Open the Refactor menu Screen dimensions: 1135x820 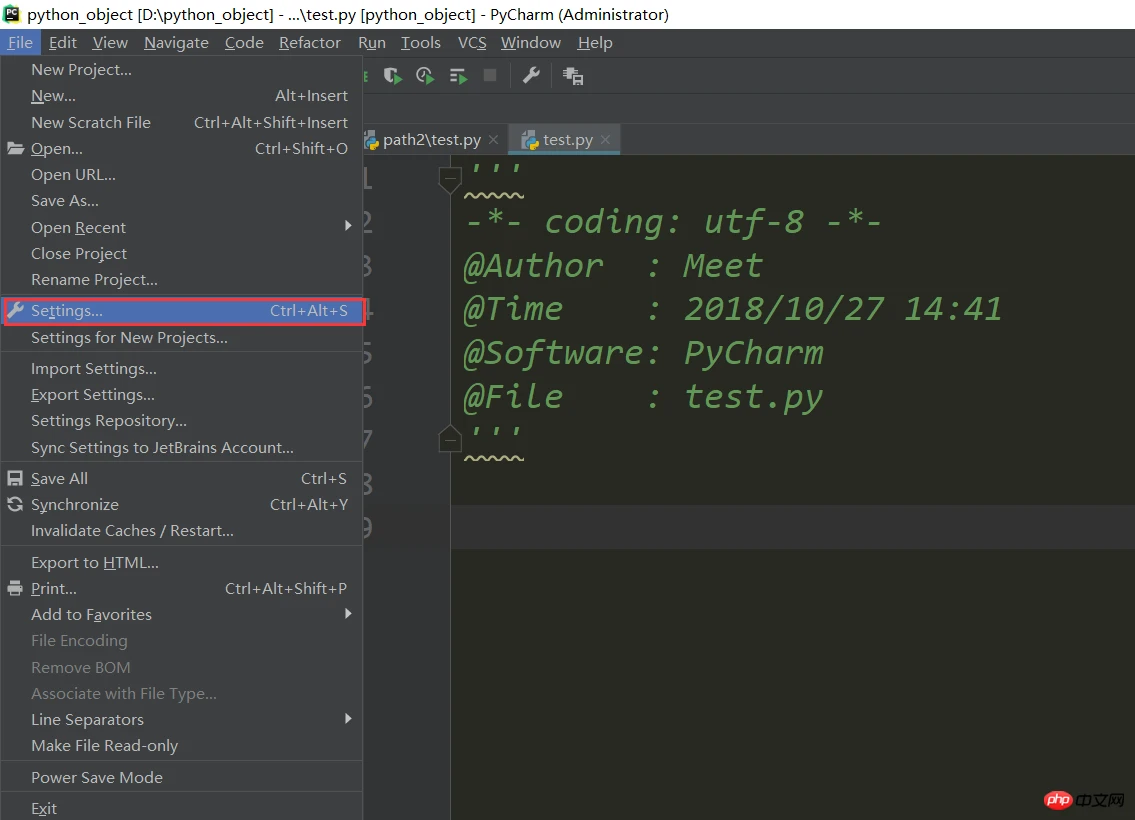310,43
